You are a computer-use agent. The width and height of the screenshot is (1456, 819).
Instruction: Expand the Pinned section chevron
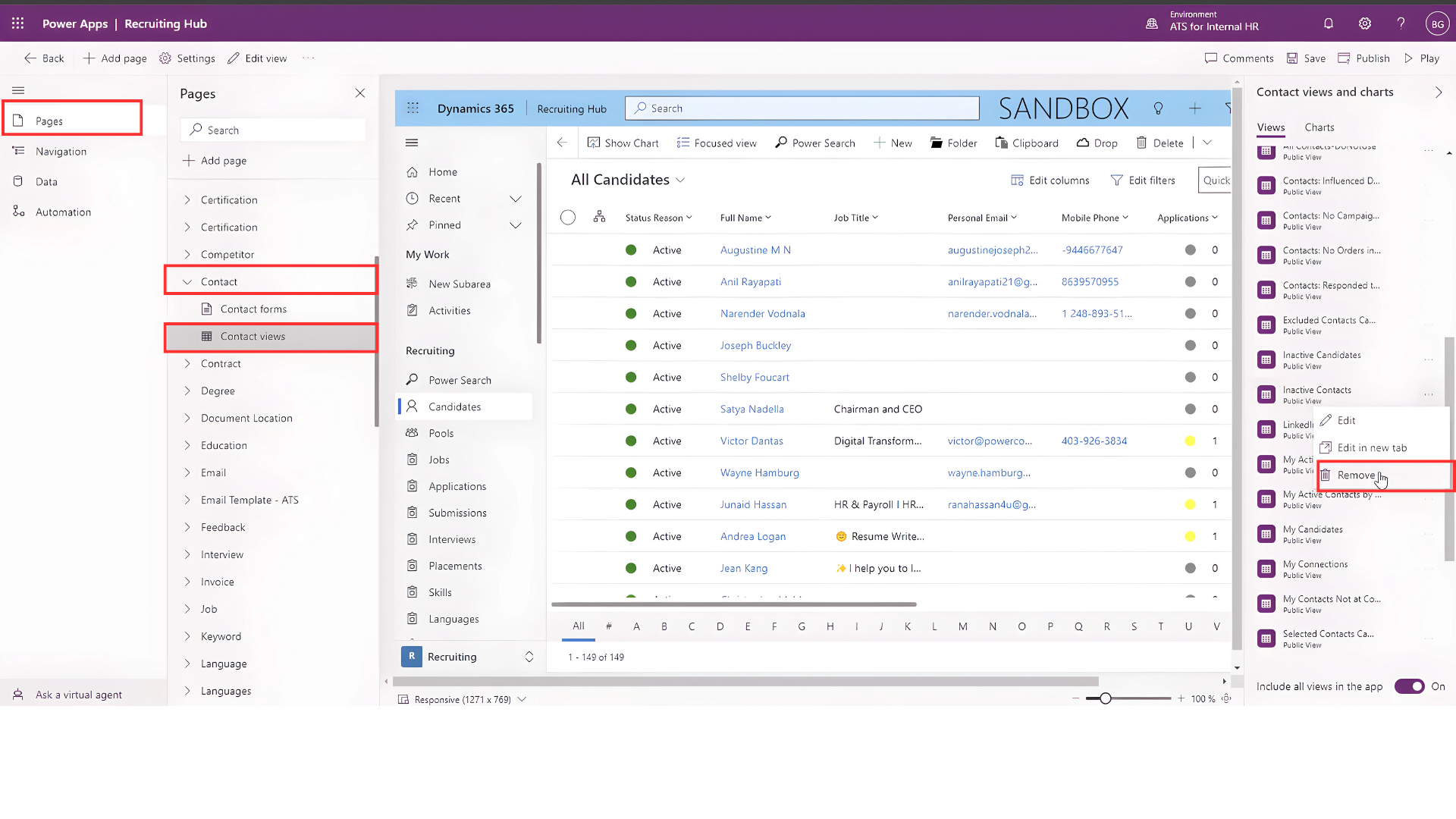click(516, 225)
